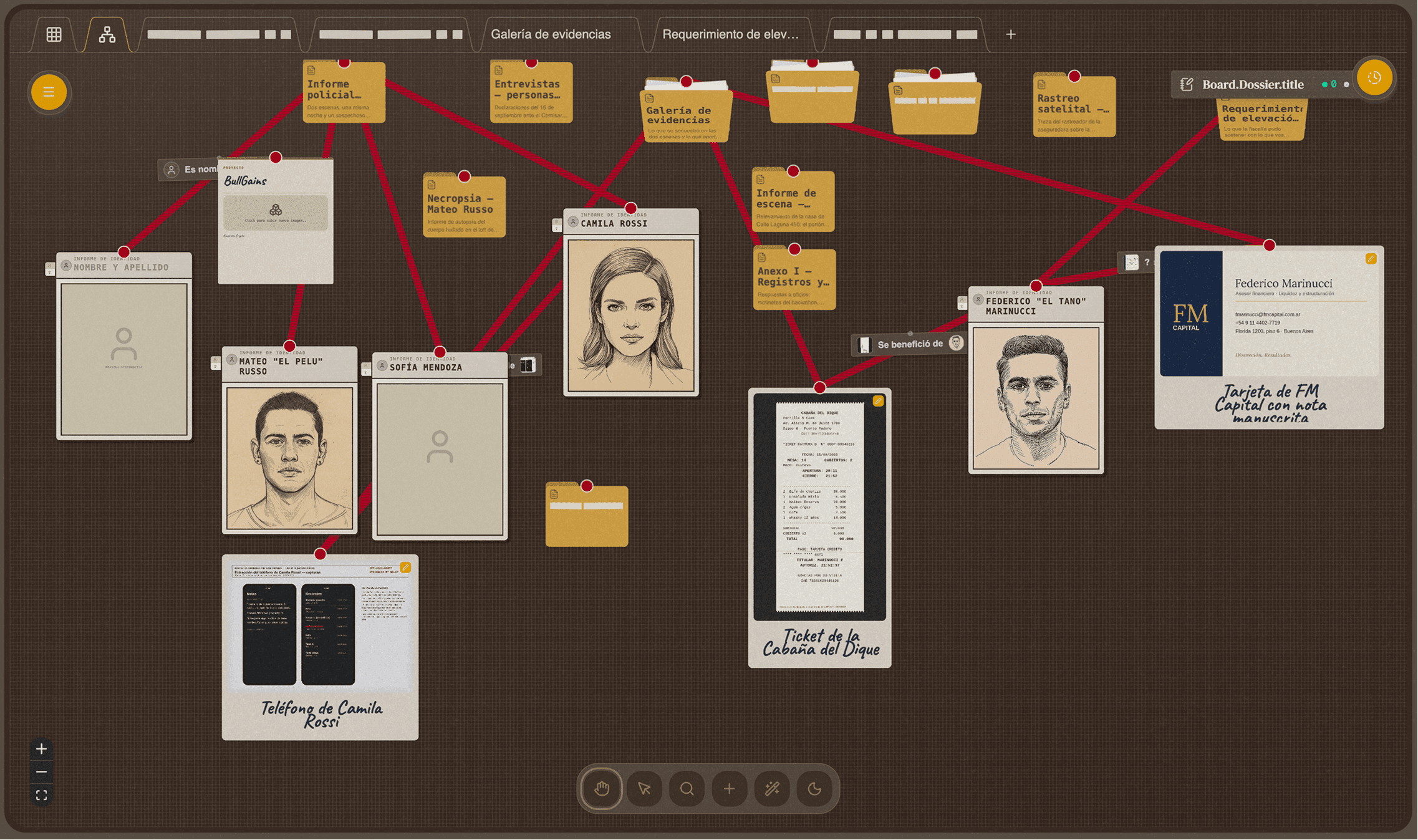Click the Se benefició de connection label
This screenshot has width=1418, height=840.
[910, 344]
